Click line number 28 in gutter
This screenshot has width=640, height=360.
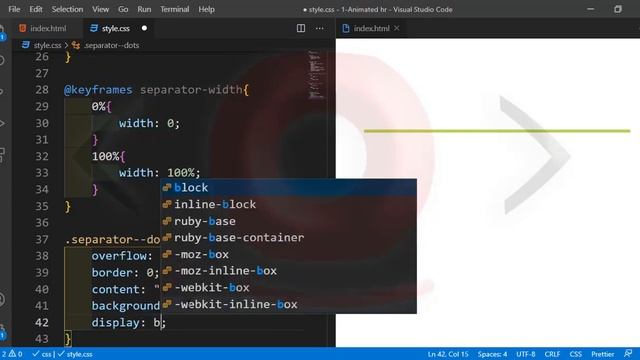click(x=42, y=90)
